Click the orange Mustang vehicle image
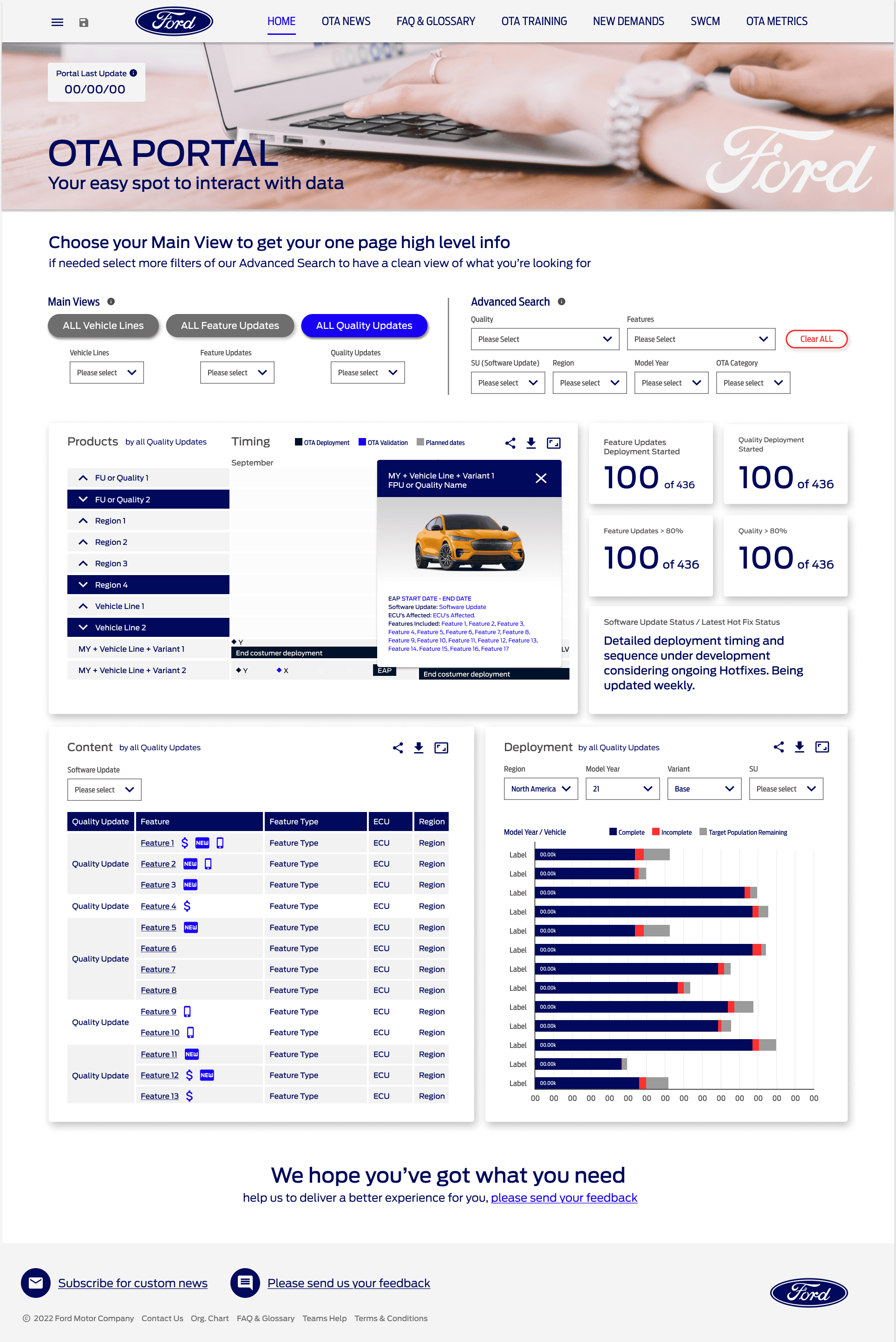Viewport: 896px width, 1342px height. (x=470, y=542)
